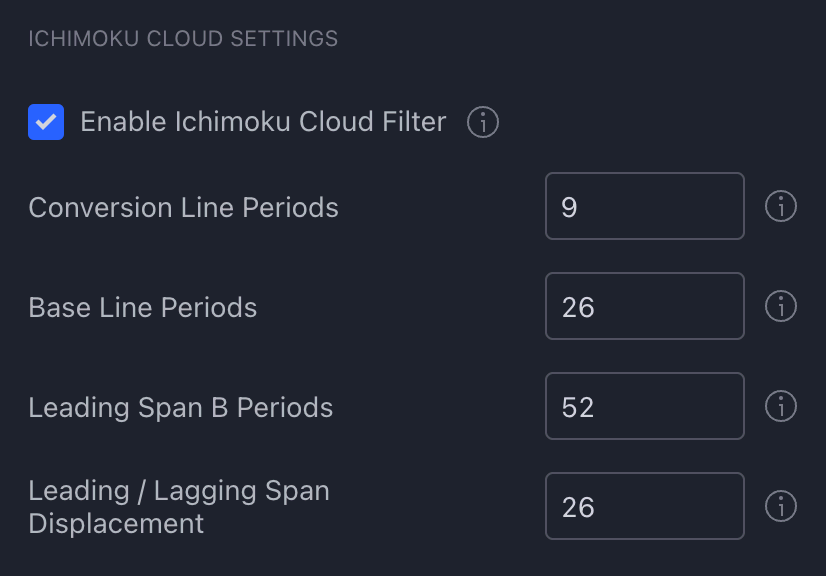Click the Conversion Line Periods label

pyautogui.click(x=183, y=207)
